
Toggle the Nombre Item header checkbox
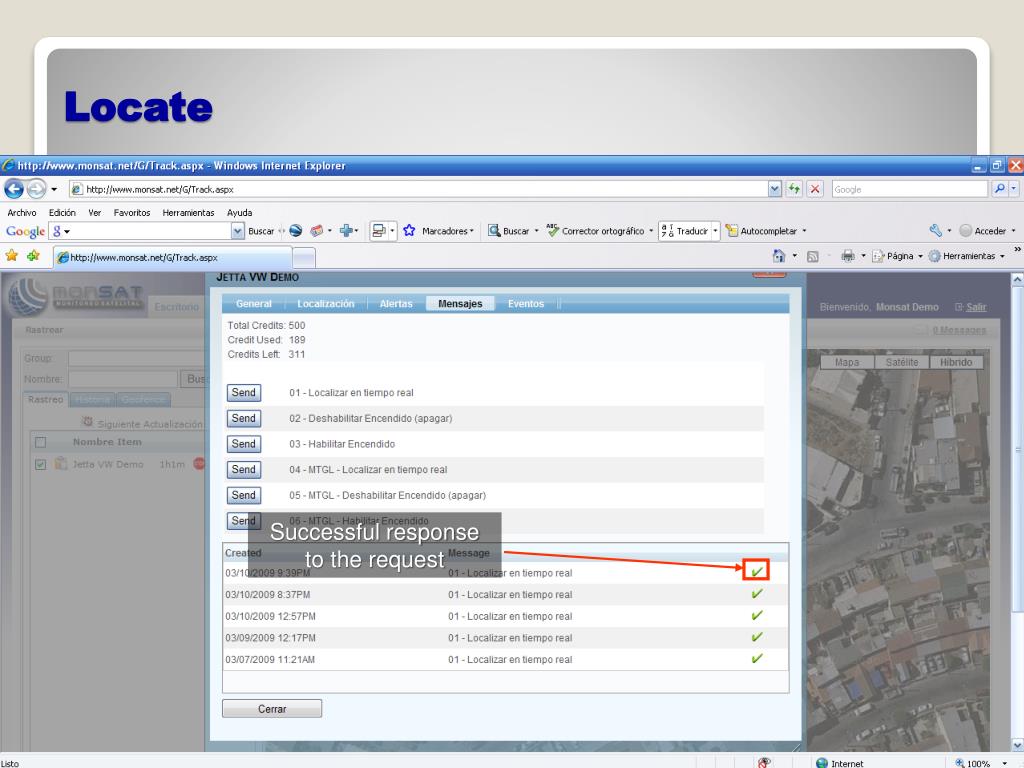click(40, 442)
